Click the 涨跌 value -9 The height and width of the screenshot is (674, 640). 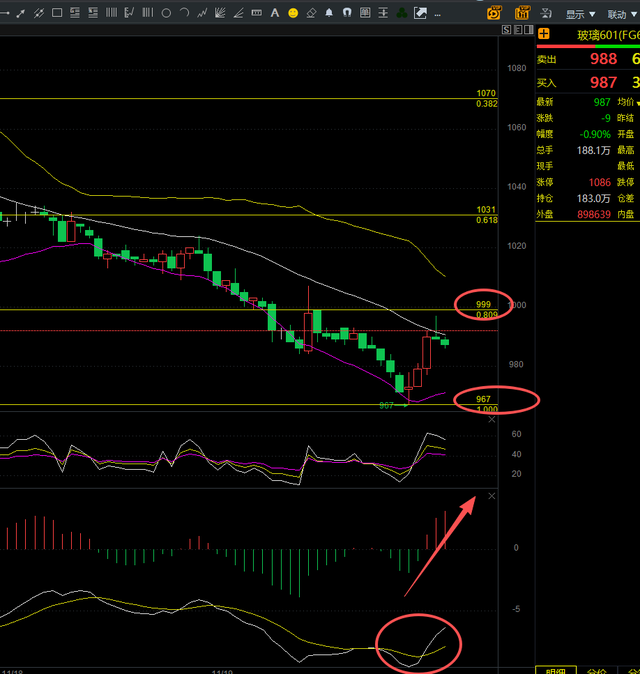pyautogui.click(x=606, y=118)
